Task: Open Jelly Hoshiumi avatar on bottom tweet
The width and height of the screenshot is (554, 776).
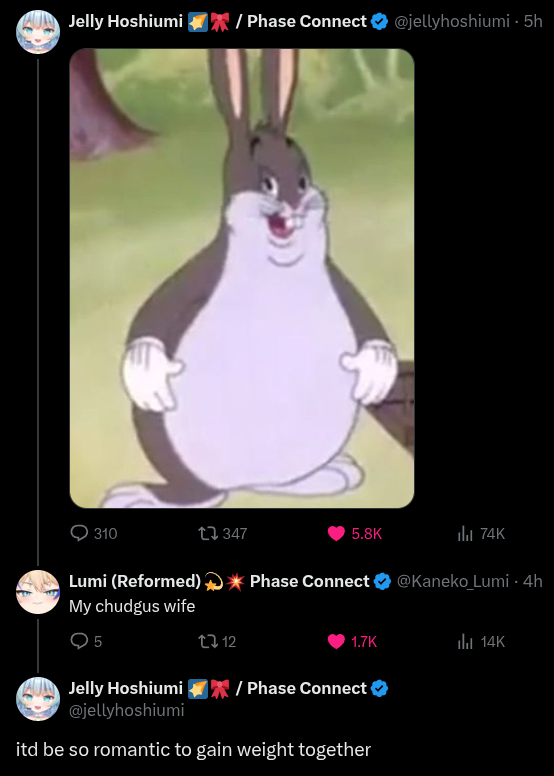Action: click(x=38, y=699)
